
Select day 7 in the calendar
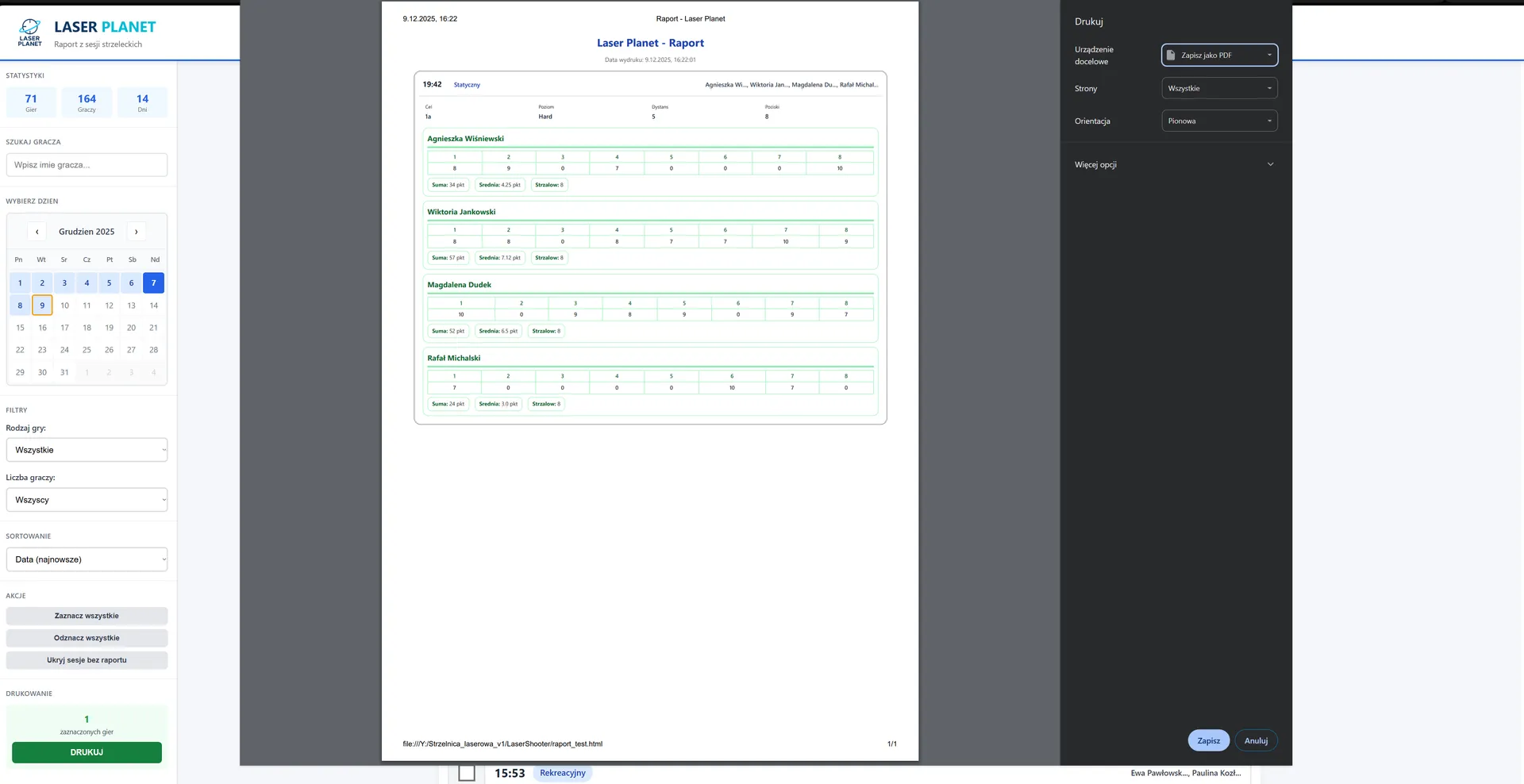[154, 282]
